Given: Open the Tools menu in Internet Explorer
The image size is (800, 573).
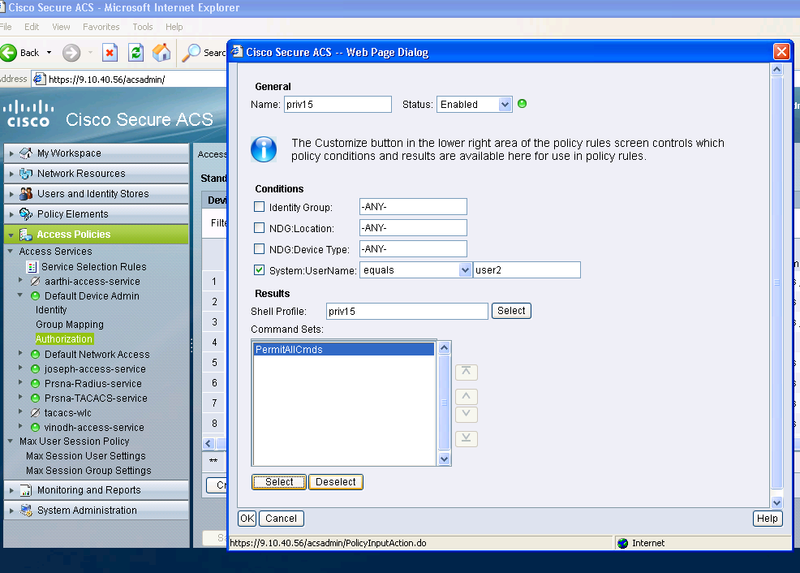Looking at the screenshot, I should pos(143,27).
